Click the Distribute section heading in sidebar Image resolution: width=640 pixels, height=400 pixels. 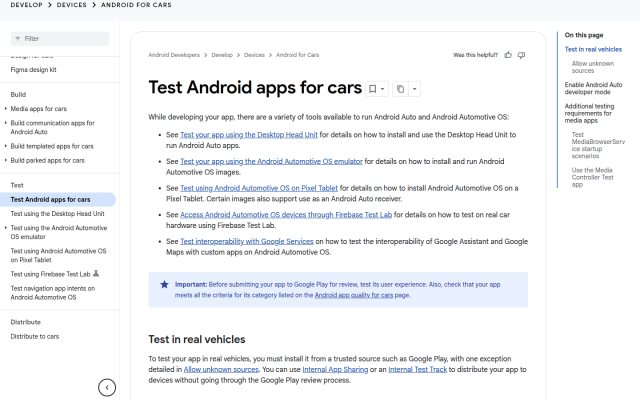point(25,322)
